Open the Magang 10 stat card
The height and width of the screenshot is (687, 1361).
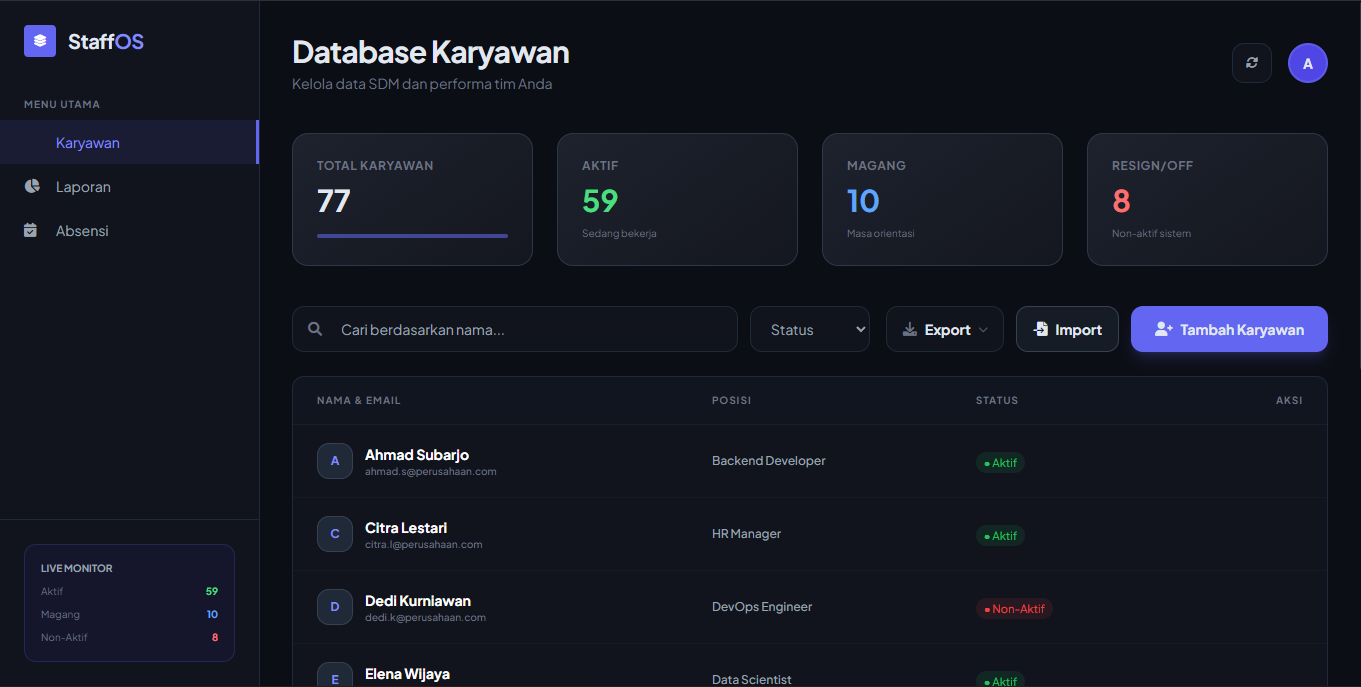pyautogui.click(x=942, y=199)
